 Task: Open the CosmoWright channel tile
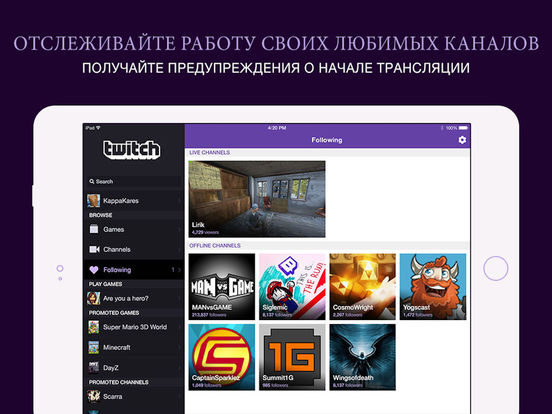[x=363, y=287]
